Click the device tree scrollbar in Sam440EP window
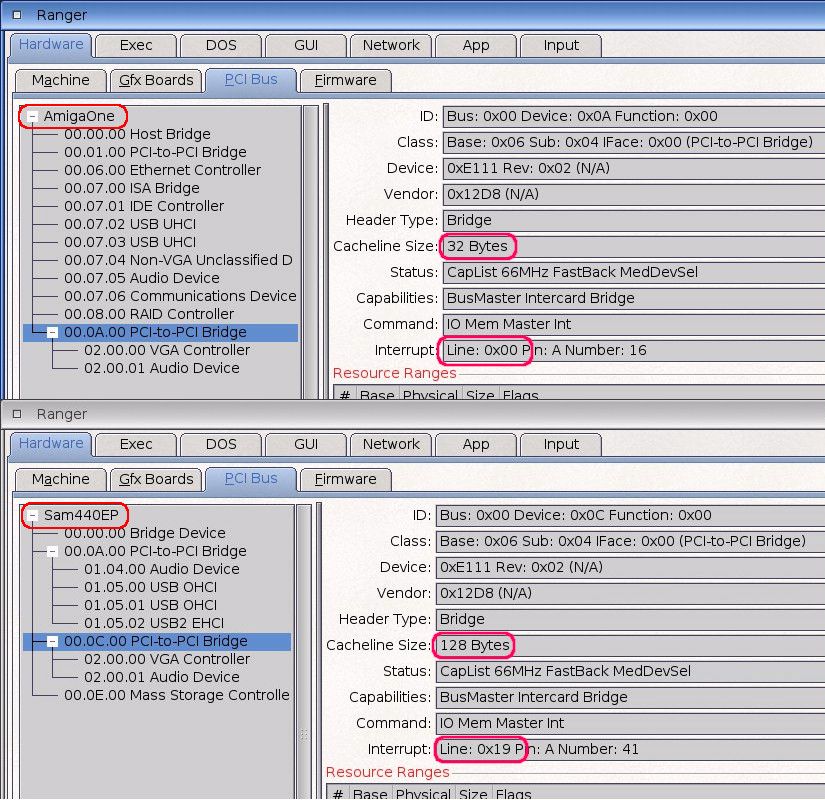Image resolution: width=825 pixels, height=800 pixels. click(x=304, y=652)
